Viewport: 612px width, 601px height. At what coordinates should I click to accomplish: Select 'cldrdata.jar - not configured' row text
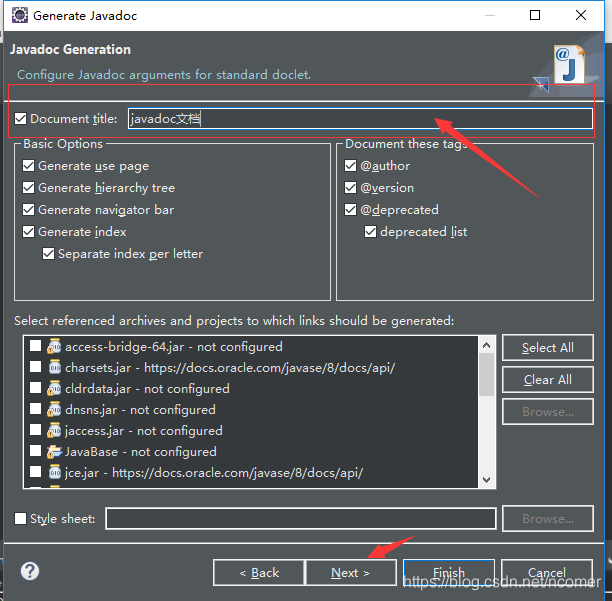click(147, 389)
